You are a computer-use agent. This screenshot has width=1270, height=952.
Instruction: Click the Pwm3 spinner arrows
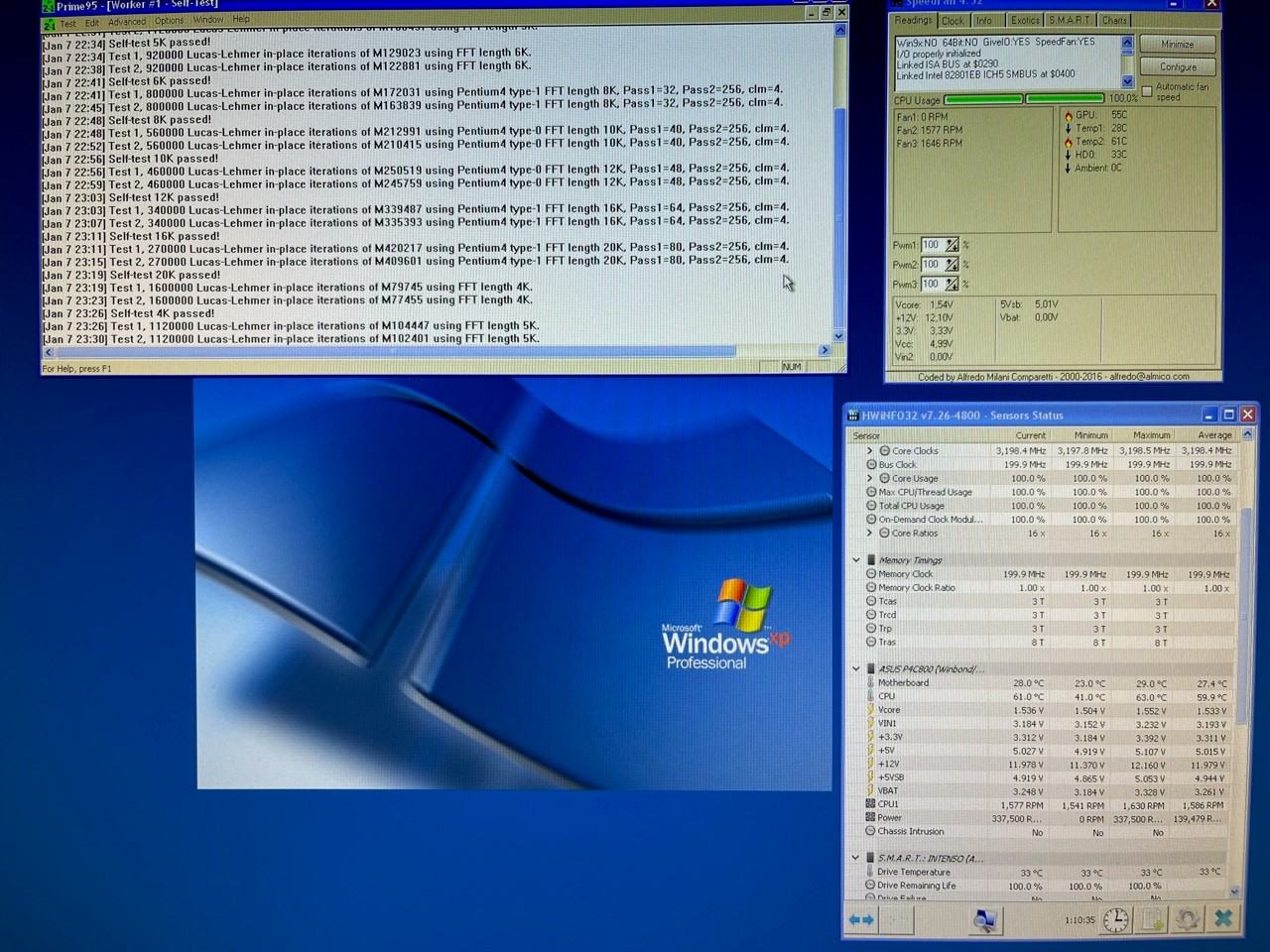point(952,285)
